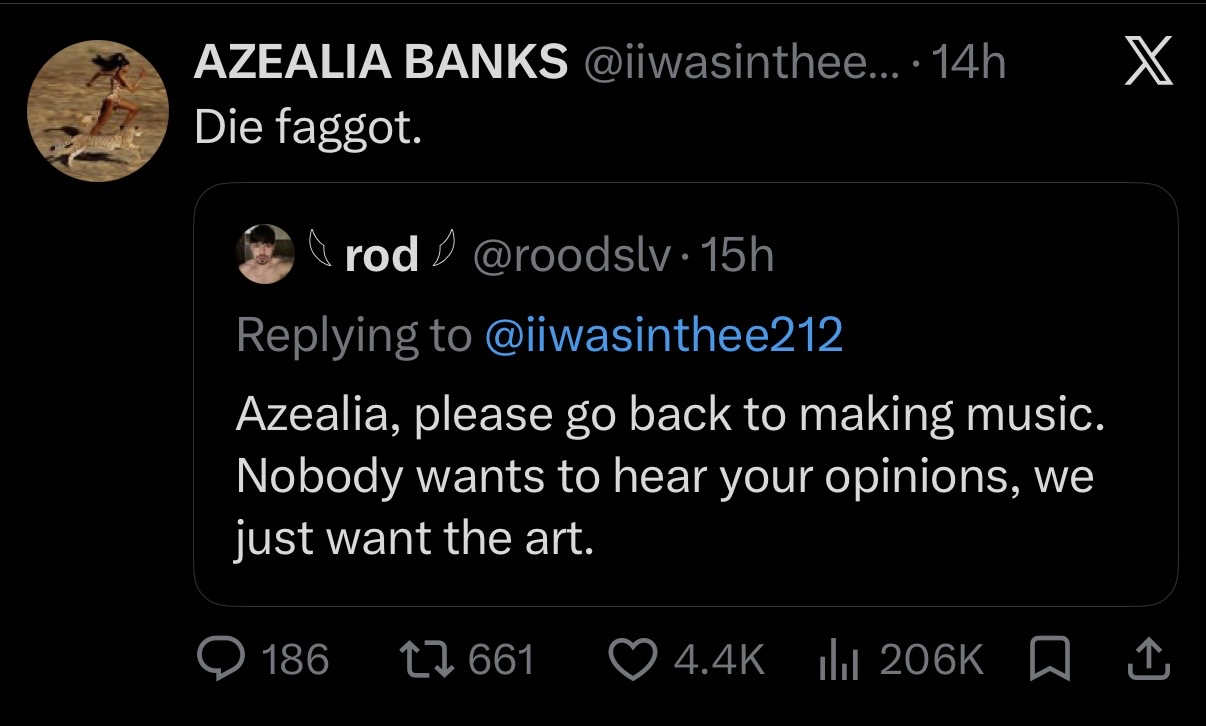Screen dimensions: 1206x726
Task: Click the X logo at top right
Action: (x=1149, y=66)
